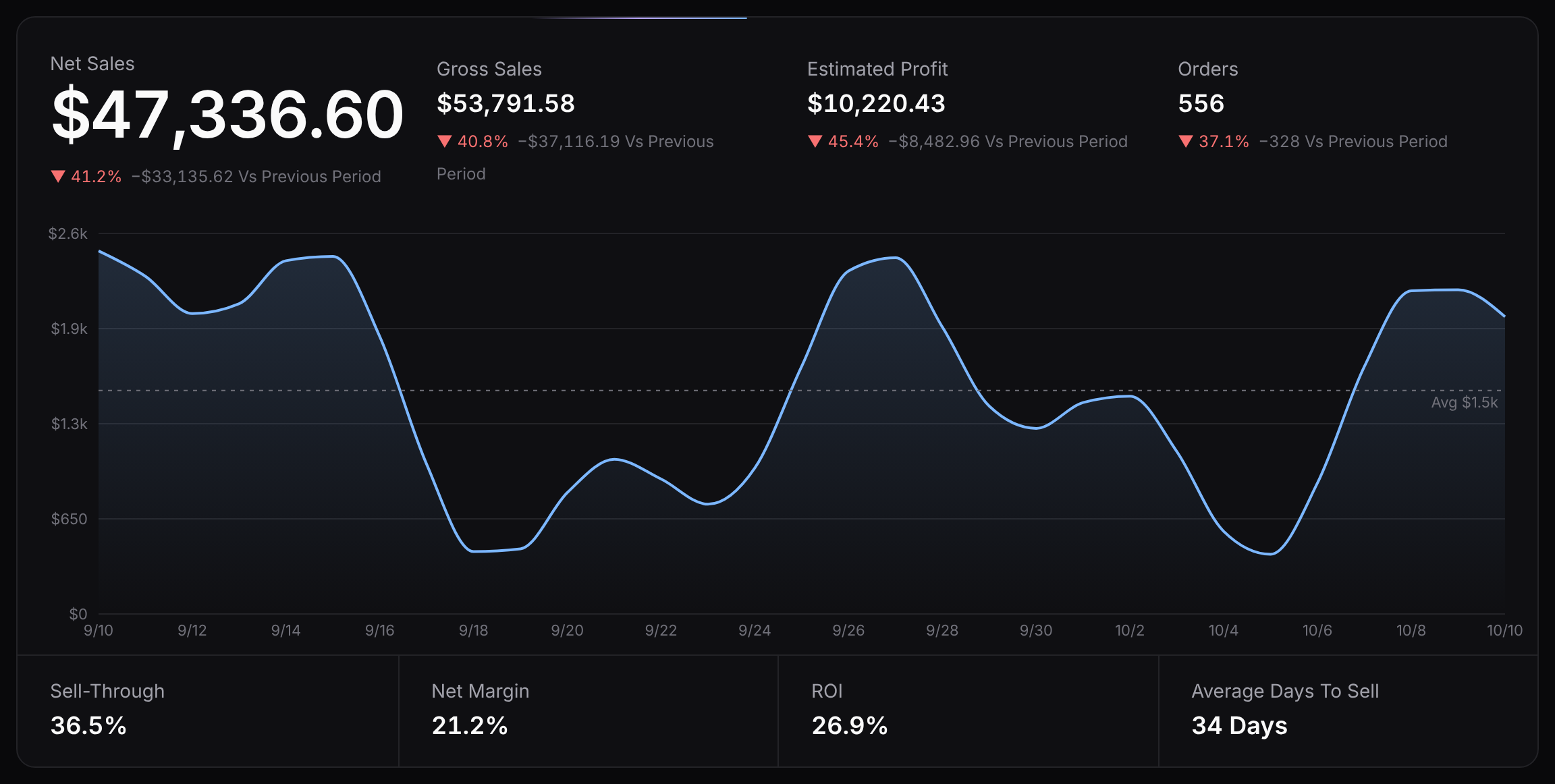Click the 37.1% orders change
The width and height of the screenshot is (1555, 784).
(1224, 142)
